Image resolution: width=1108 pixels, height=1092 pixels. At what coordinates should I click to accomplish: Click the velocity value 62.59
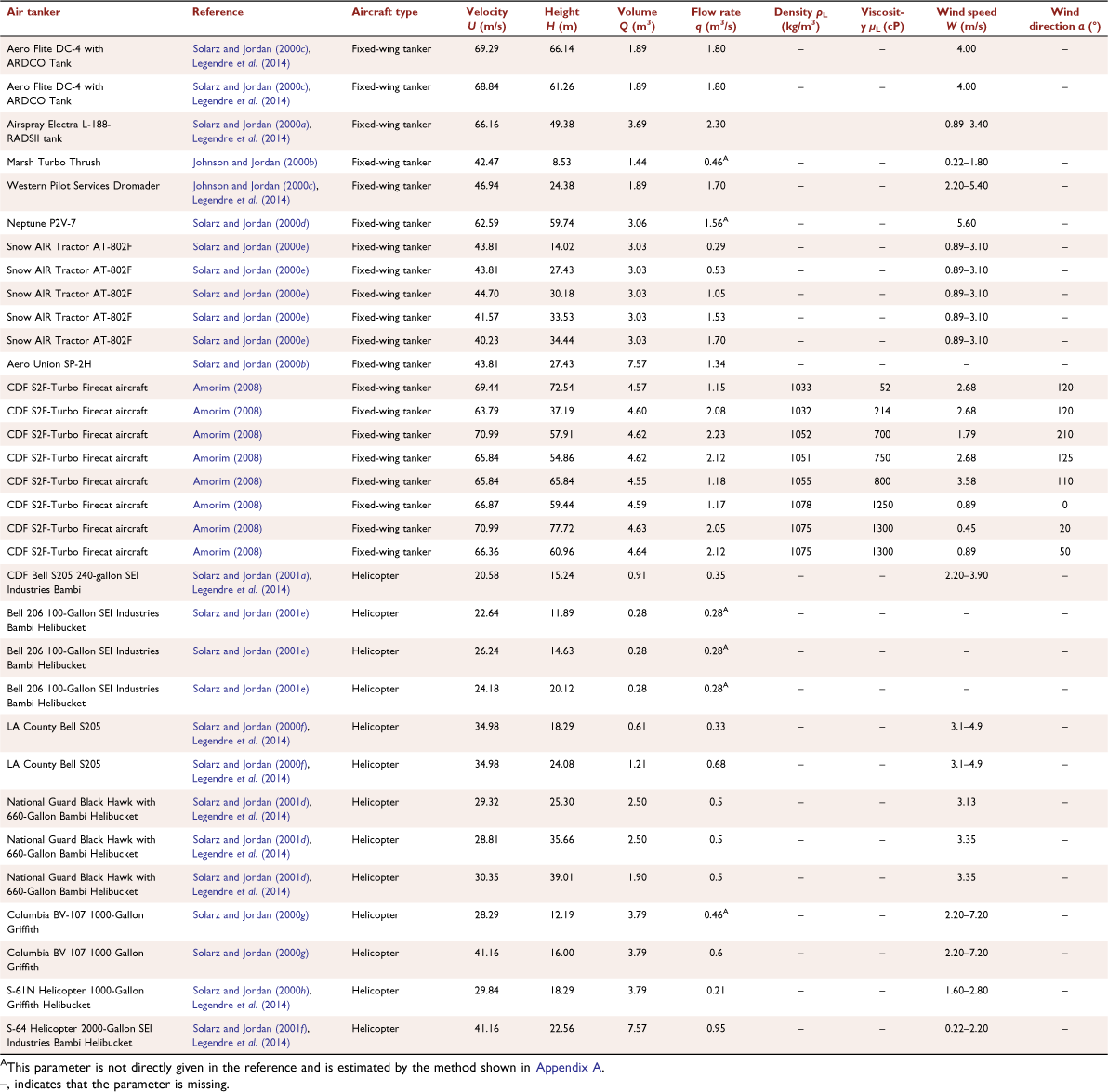coord(487,223)
